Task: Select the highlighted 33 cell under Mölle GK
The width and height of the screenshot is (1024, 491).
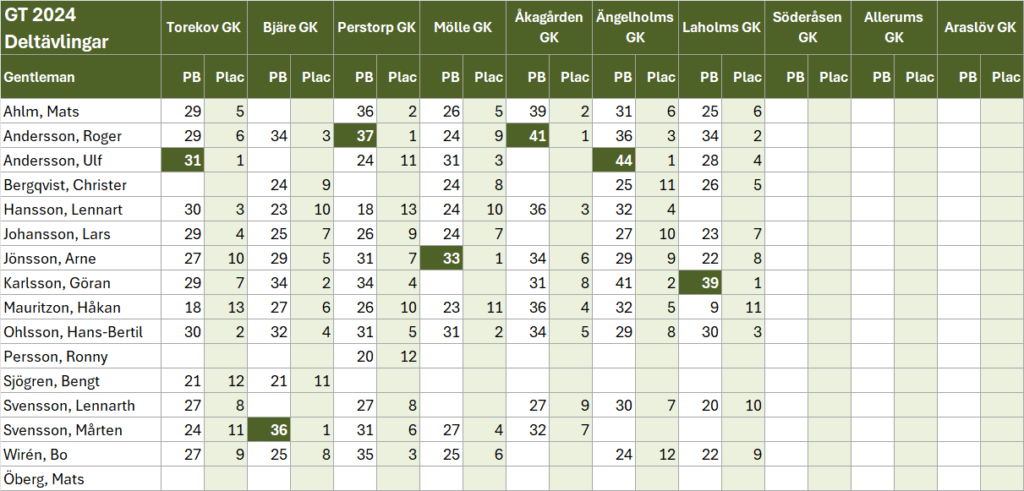Action: click(442, 258)
